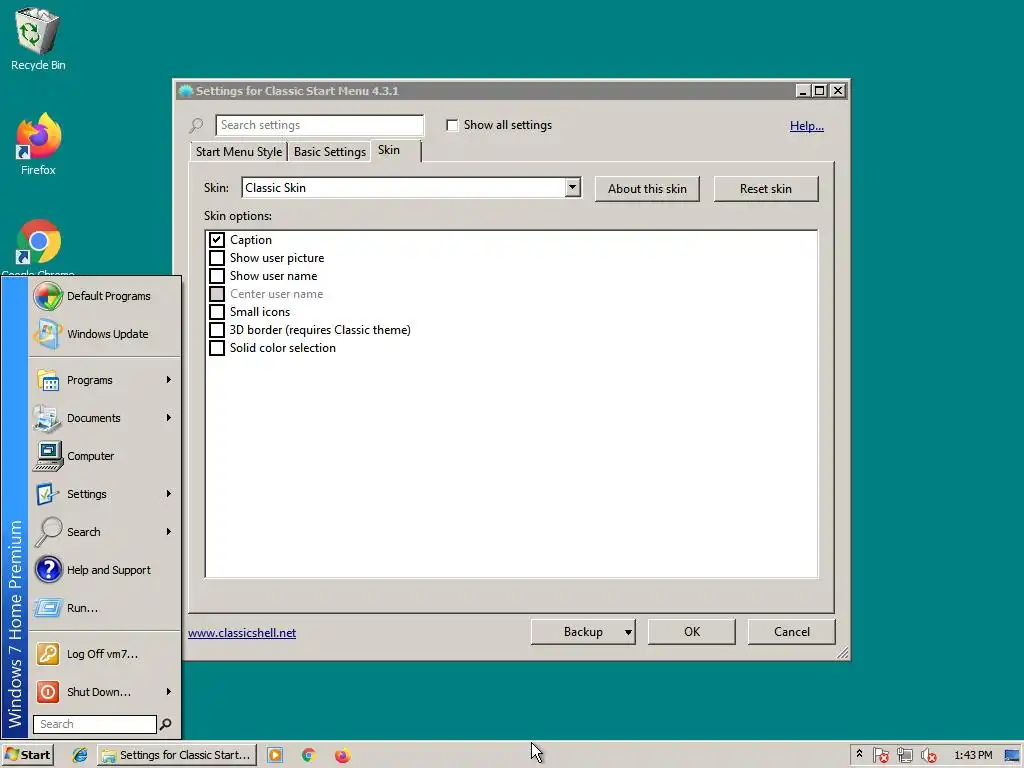The height and width of the screenshot is (768, 1024).
Task: Click Reset skin button
Action: [x=765, y=189]
